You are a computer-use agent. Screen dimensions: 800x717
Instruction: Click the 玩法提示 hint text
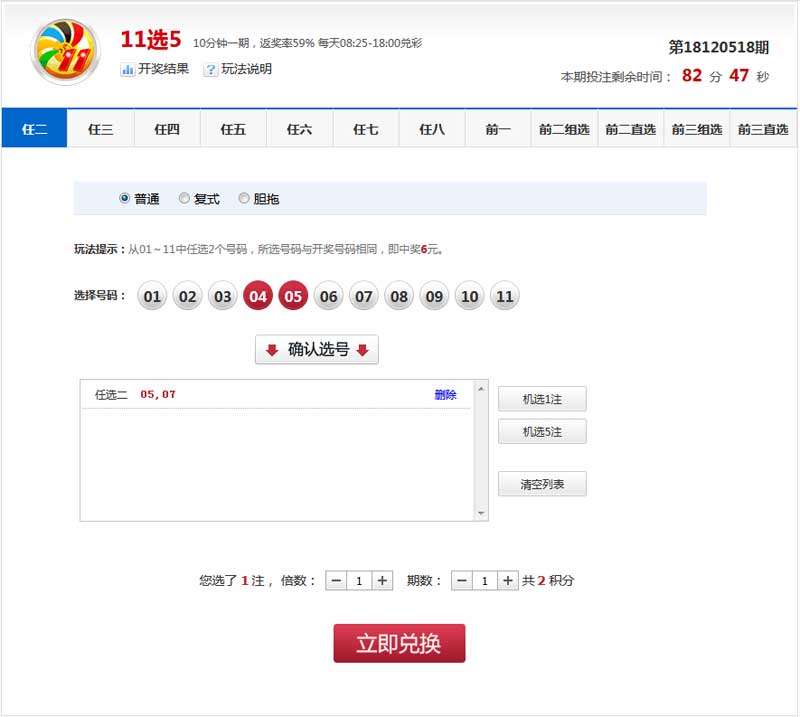tap(260, 249)
